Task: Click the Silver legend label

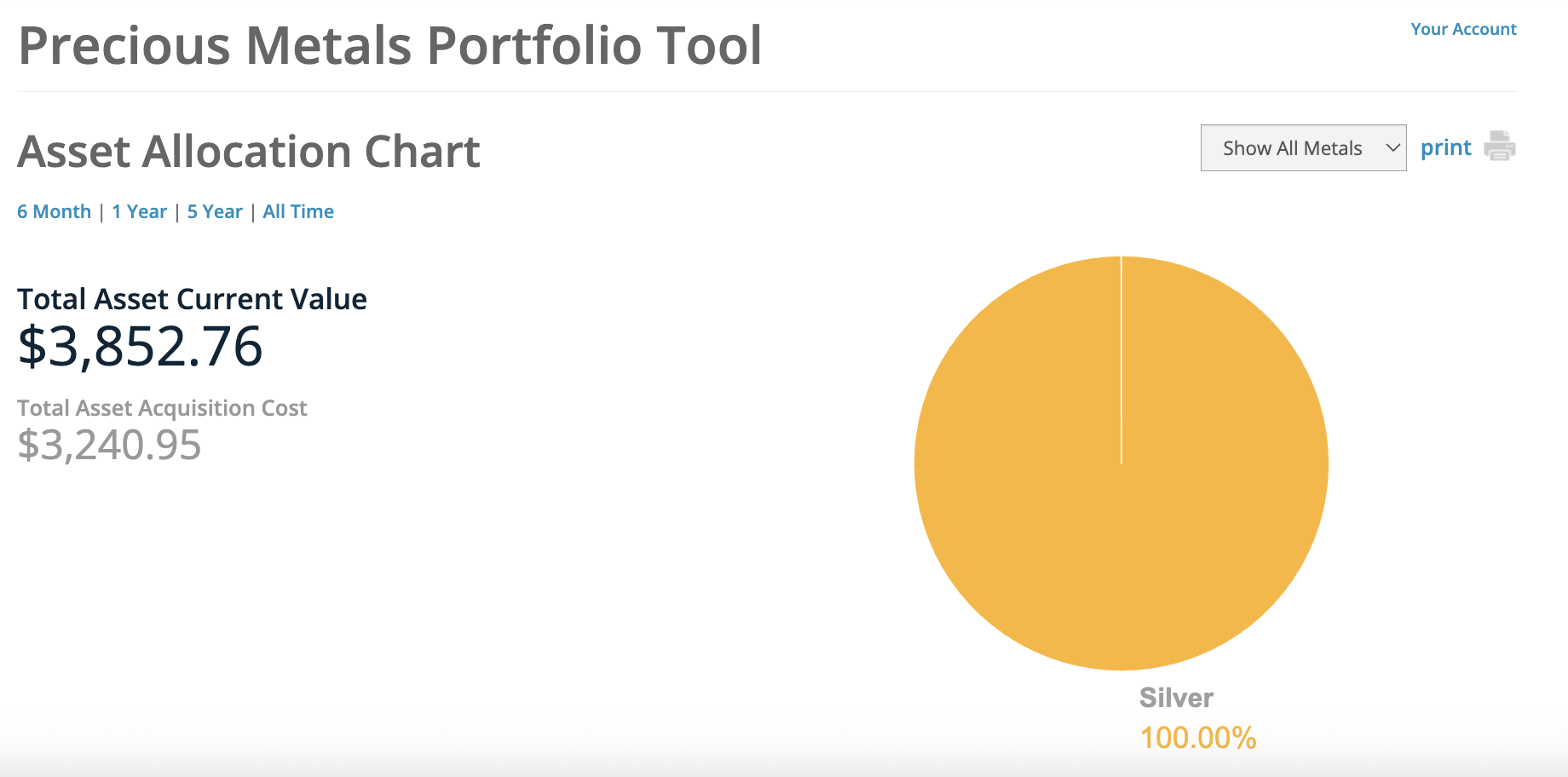Action: [x=1176, y=698]
